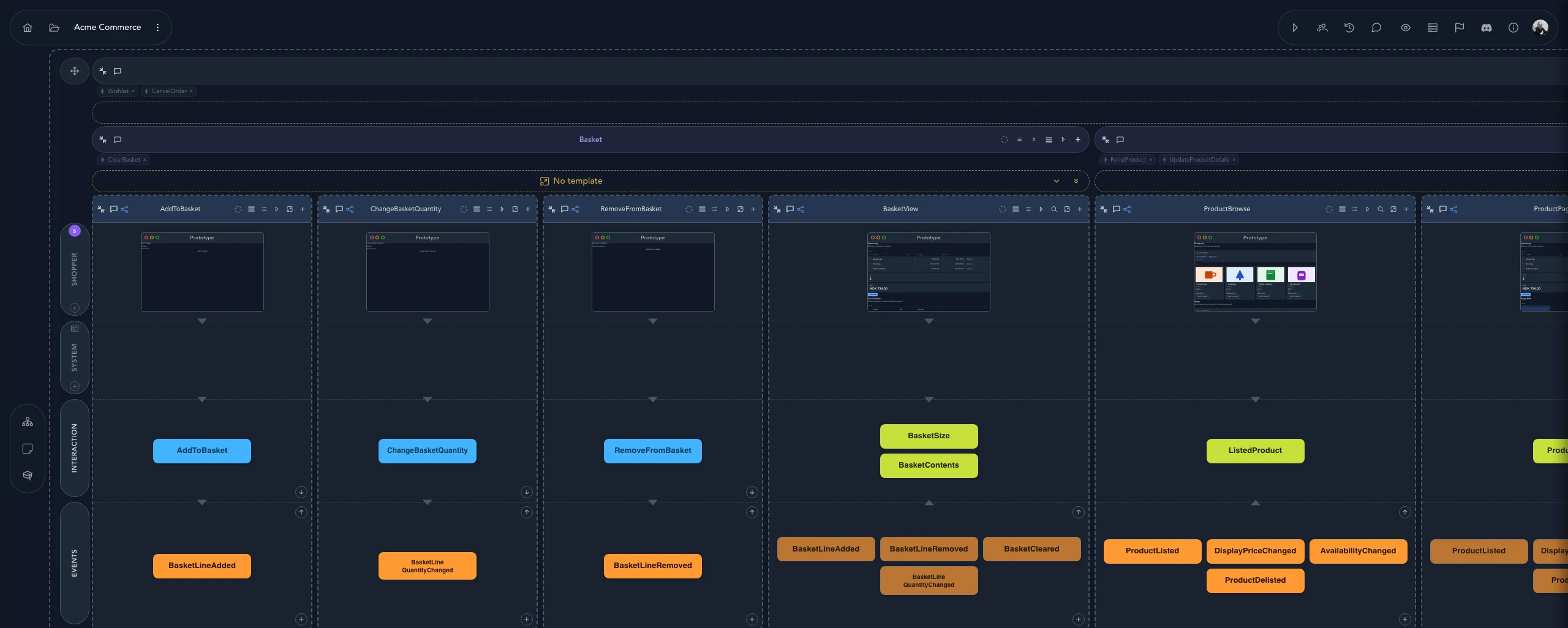Click the double-chevron expand-all icon in the template row
Viewport: 1568px width, 628px height.
[1076, 181]
